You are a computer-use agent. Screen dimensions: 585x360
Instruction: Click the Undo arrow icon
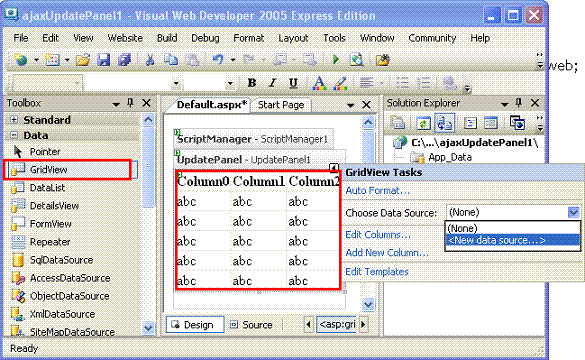click(x=218, y=60)
